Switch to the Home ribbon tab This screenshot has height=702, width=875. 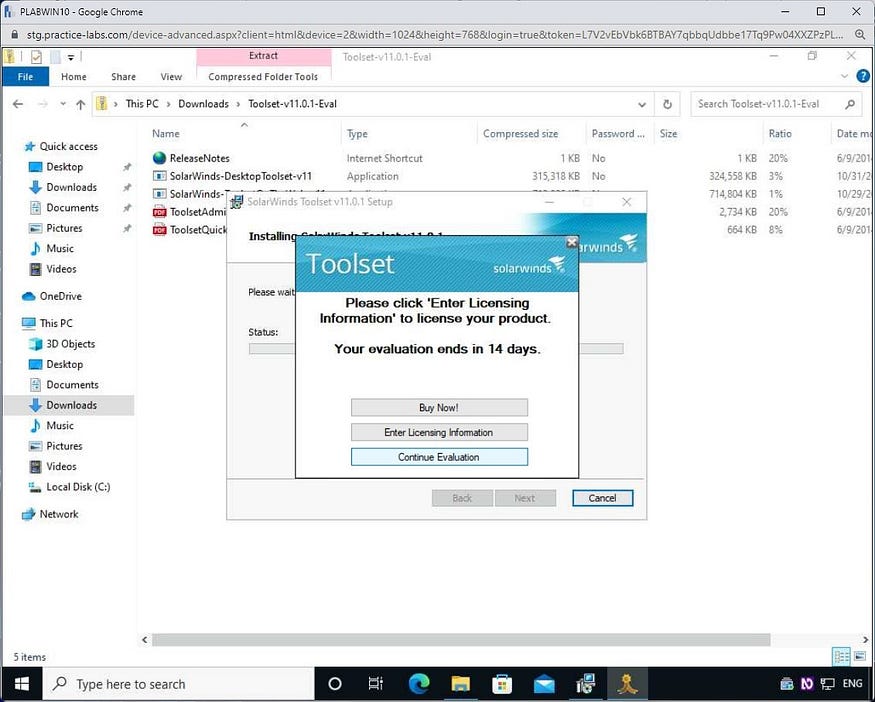pyautogui.click(x=74, y=77)
